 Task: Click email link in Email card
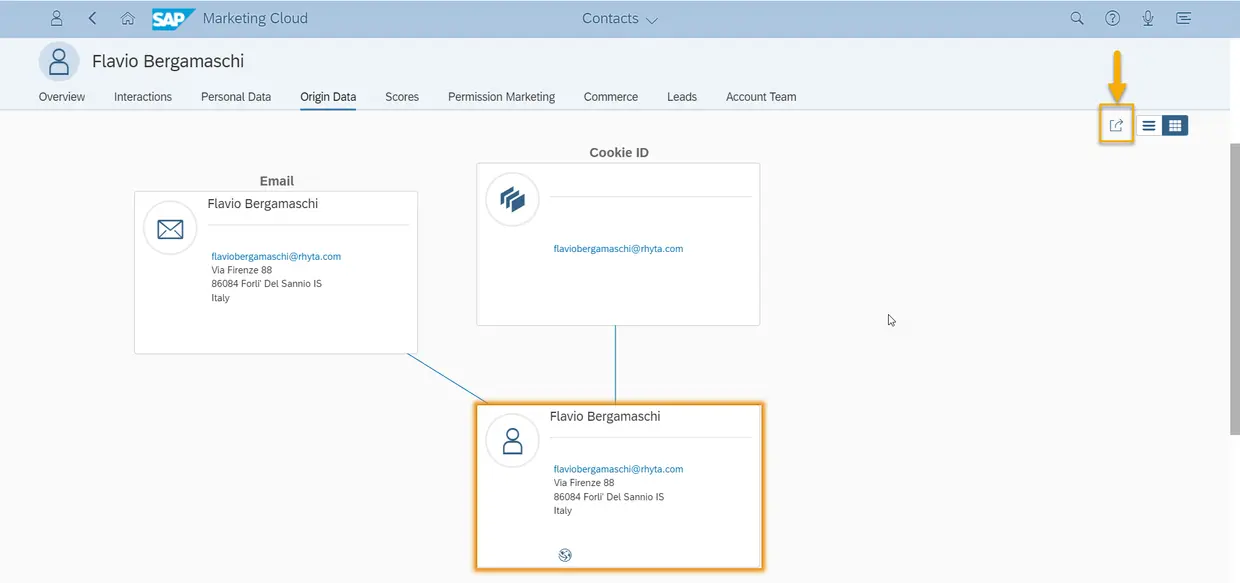[x=276, y=256]
